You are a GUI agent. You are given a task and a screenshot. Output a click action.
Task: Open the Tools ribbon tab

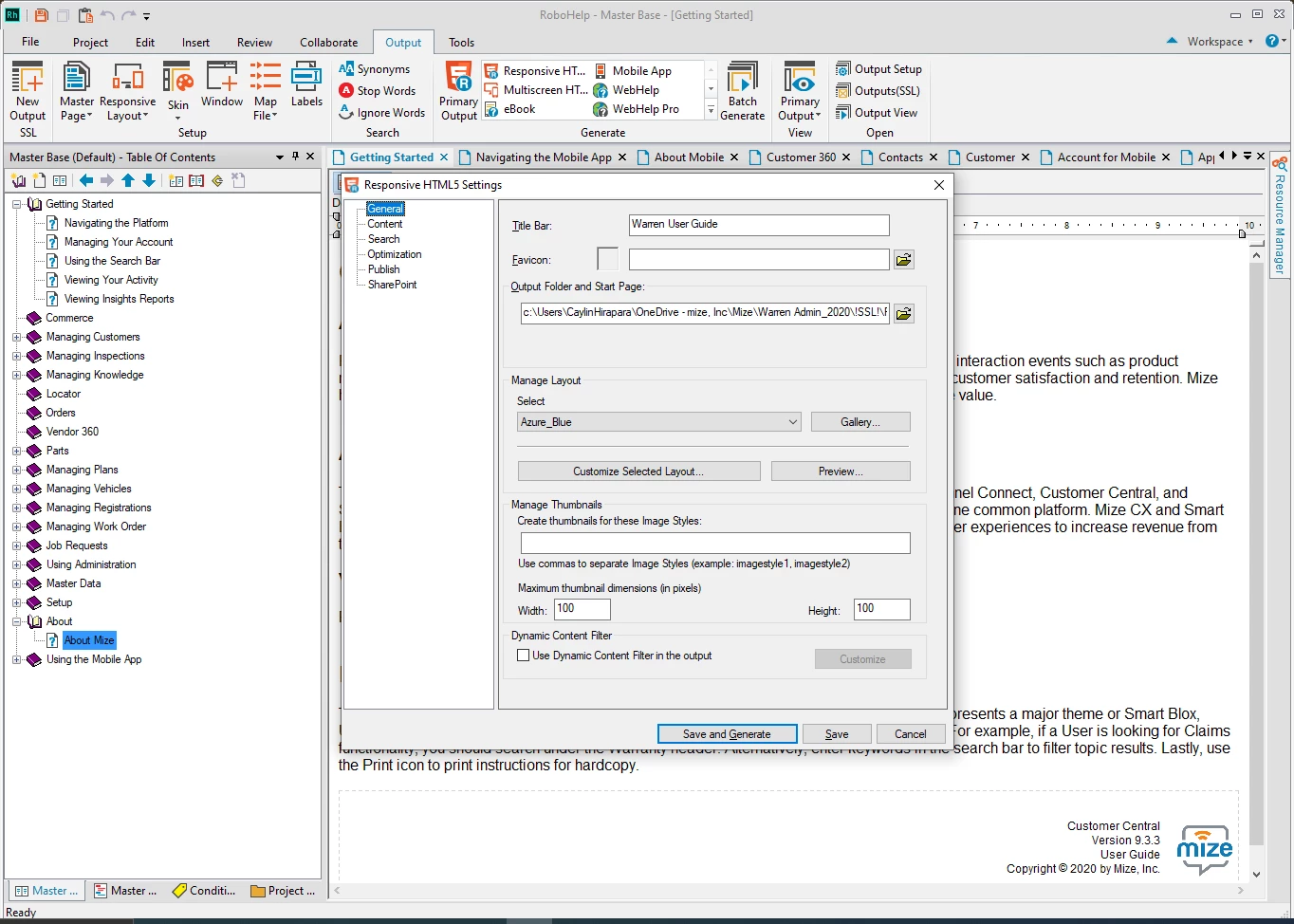[x=462, y=42]
